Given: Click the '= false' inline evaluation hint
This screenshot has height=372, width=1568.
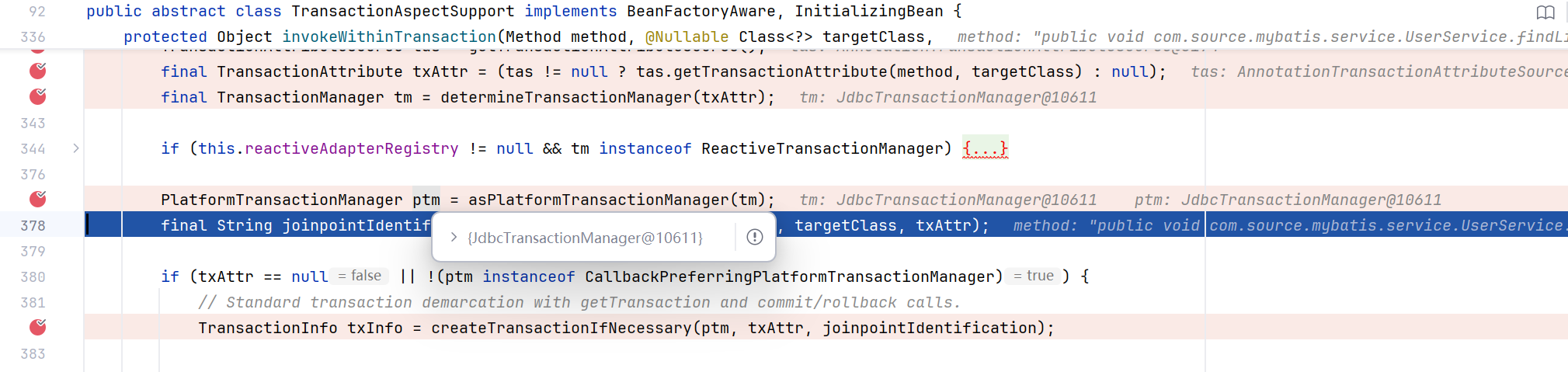Looking at the screenshot, I should (360, 276).
